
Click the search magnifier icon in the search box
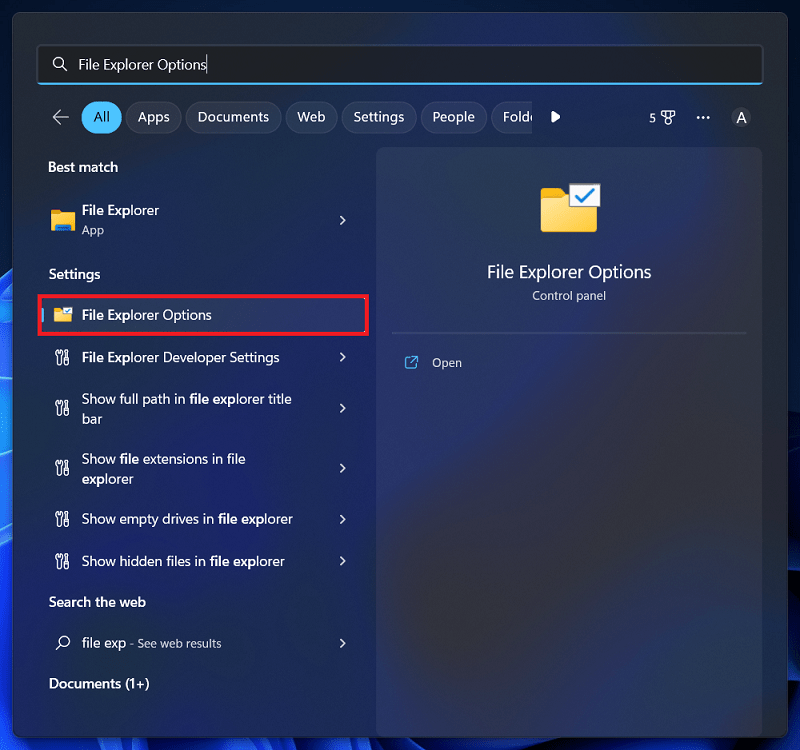pos(59,63)
